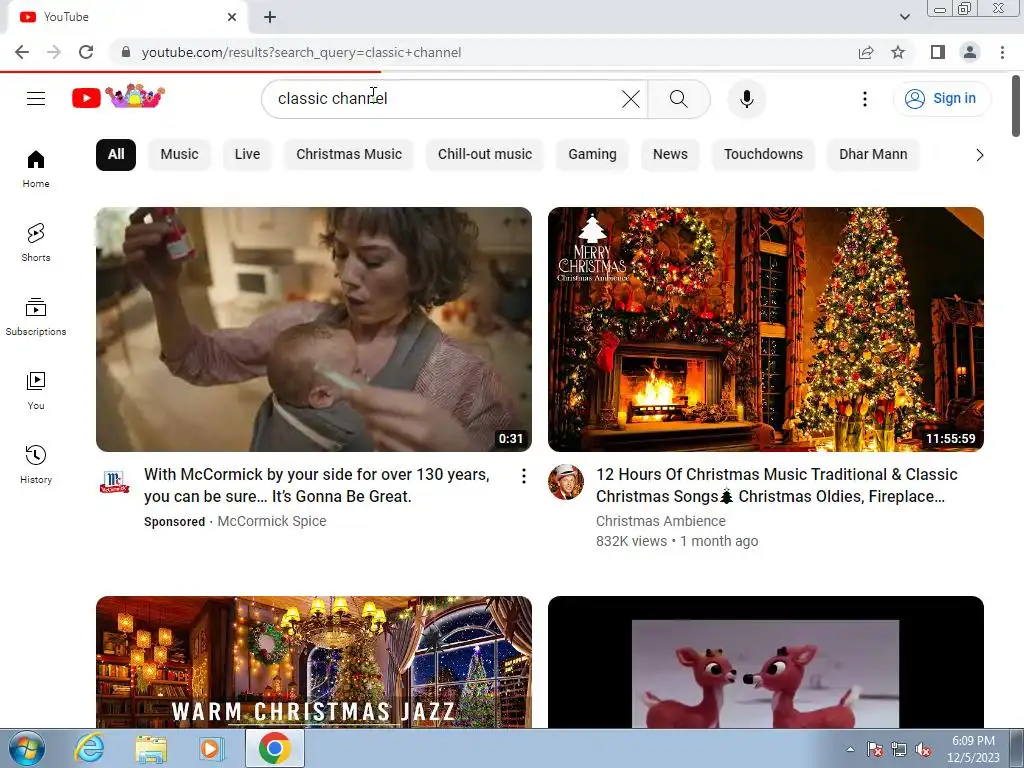Select the Gaming filter chip
1024x768 pixels.
coord(592,155)
